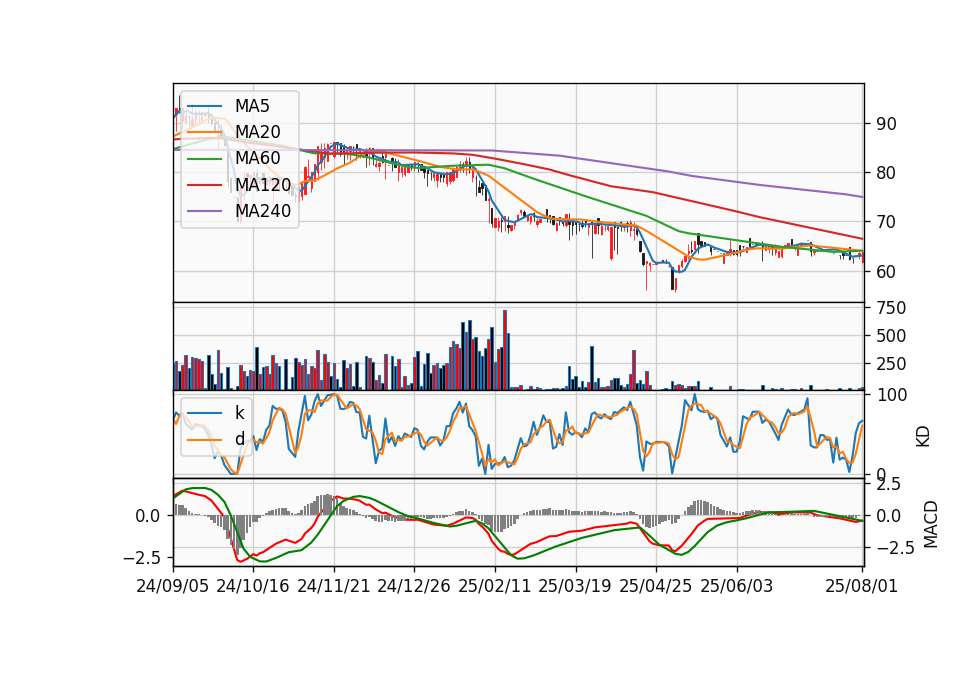Image resolution: width=960 pixels, height=690 pixels.
Task: Click the MACD axis title
Action: coord(931,525)
